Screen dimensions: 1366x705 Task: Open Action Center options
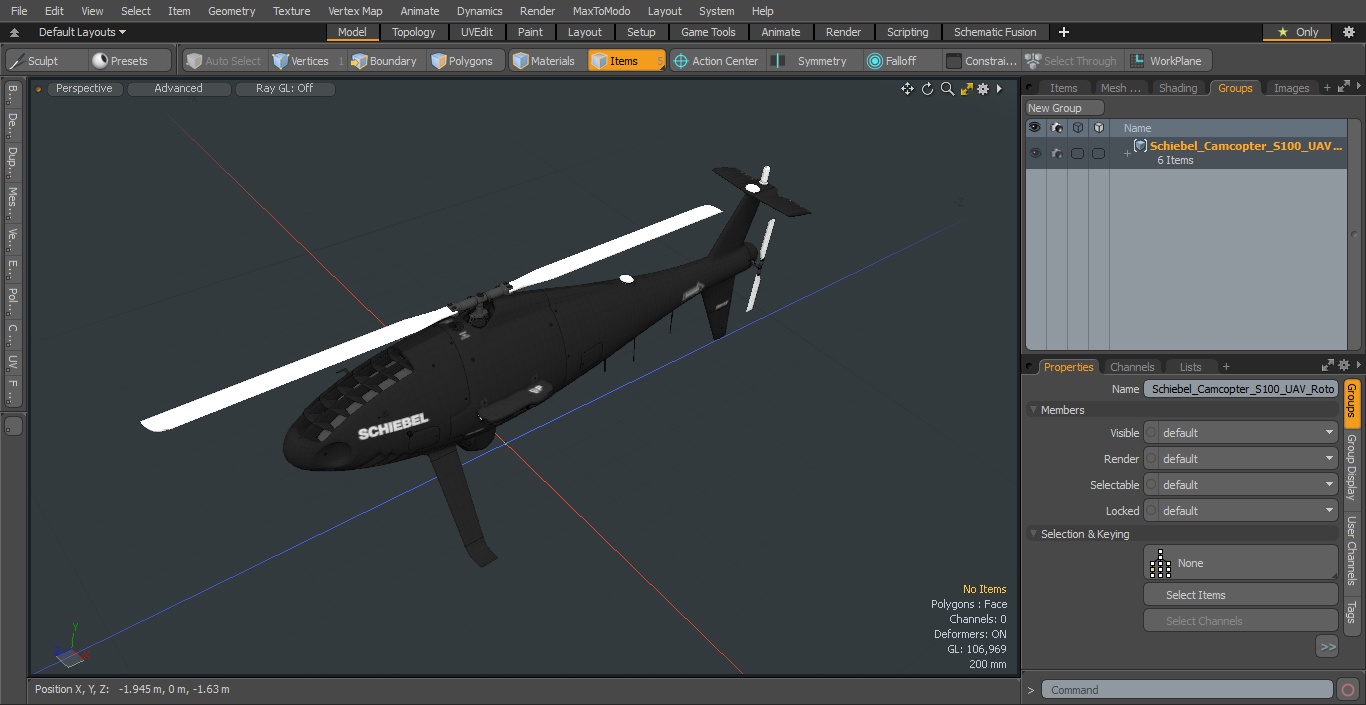click(x=716, y=61)
